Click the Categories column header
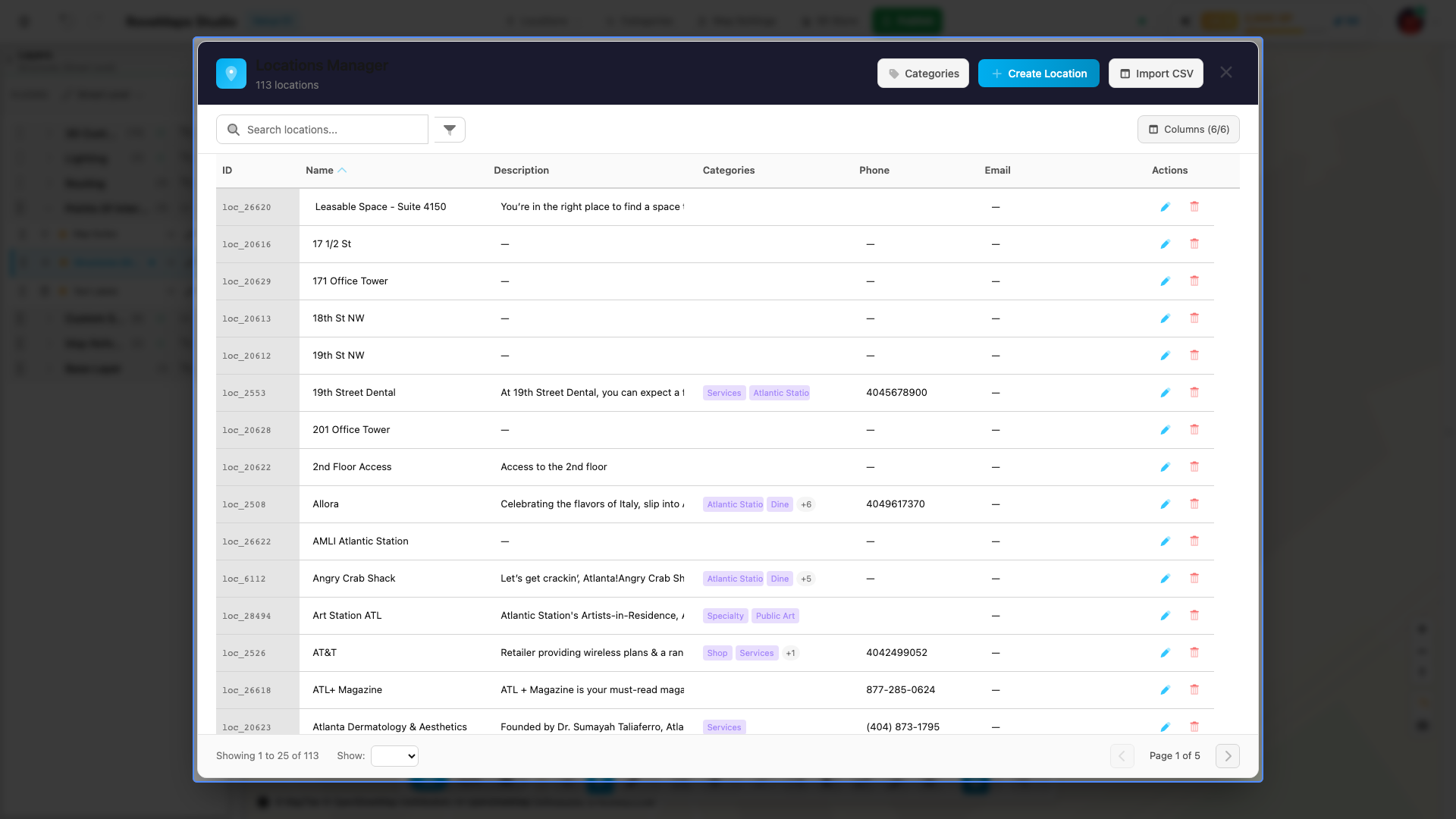 point(729,171)
